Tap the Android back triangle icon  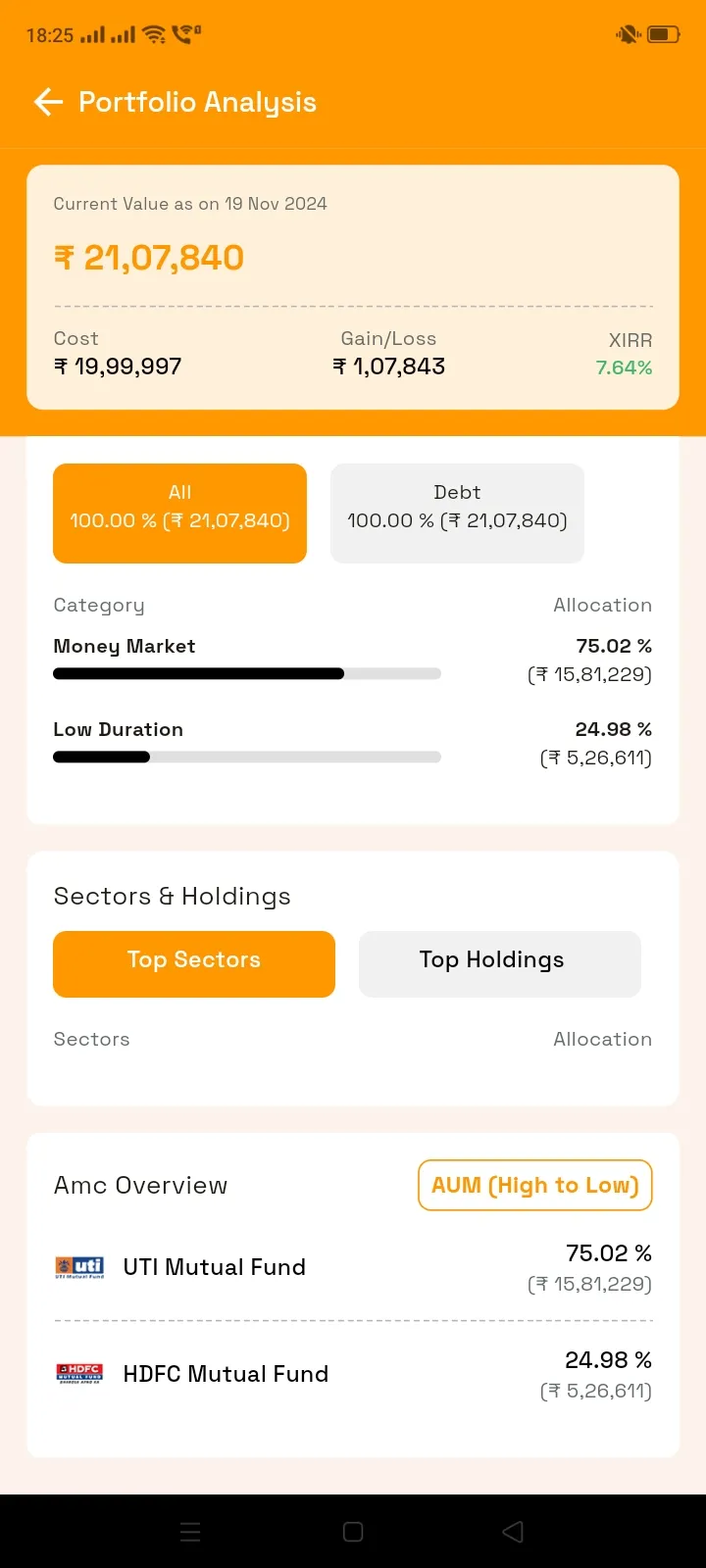[513, 1532]
